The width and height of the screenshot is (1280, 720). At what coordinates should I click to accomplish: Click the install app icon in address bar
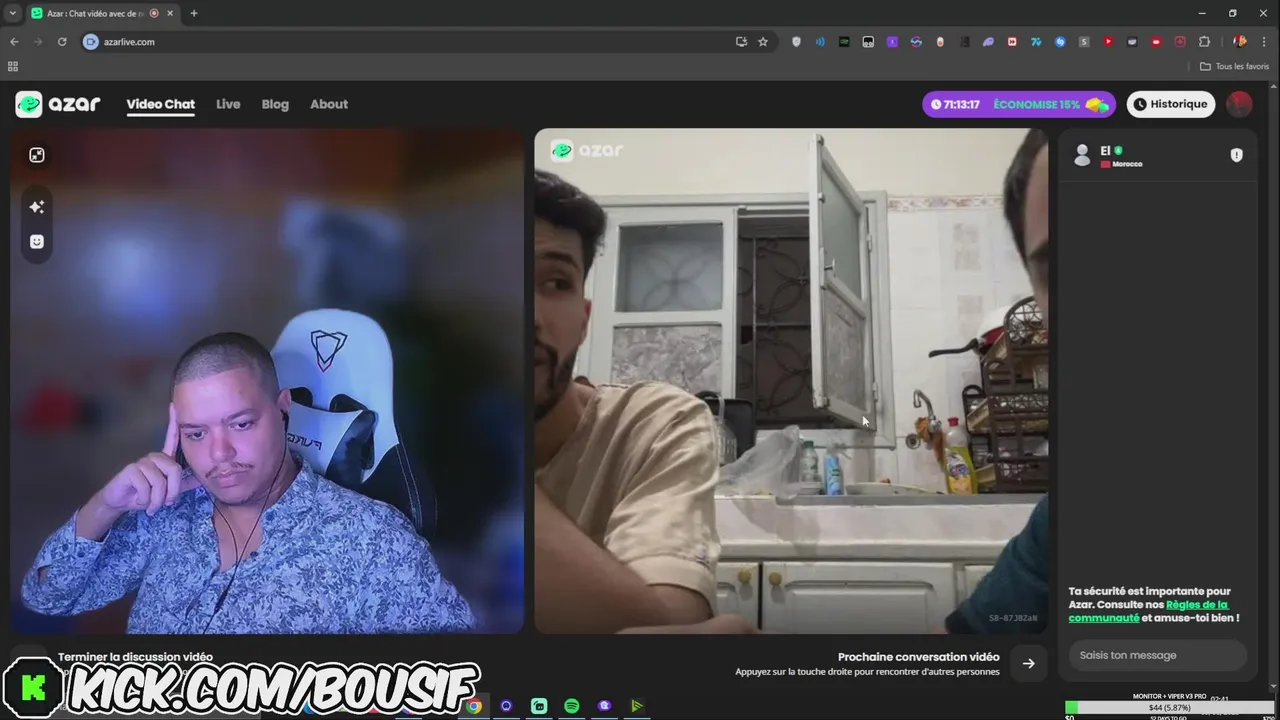(741, 42)
